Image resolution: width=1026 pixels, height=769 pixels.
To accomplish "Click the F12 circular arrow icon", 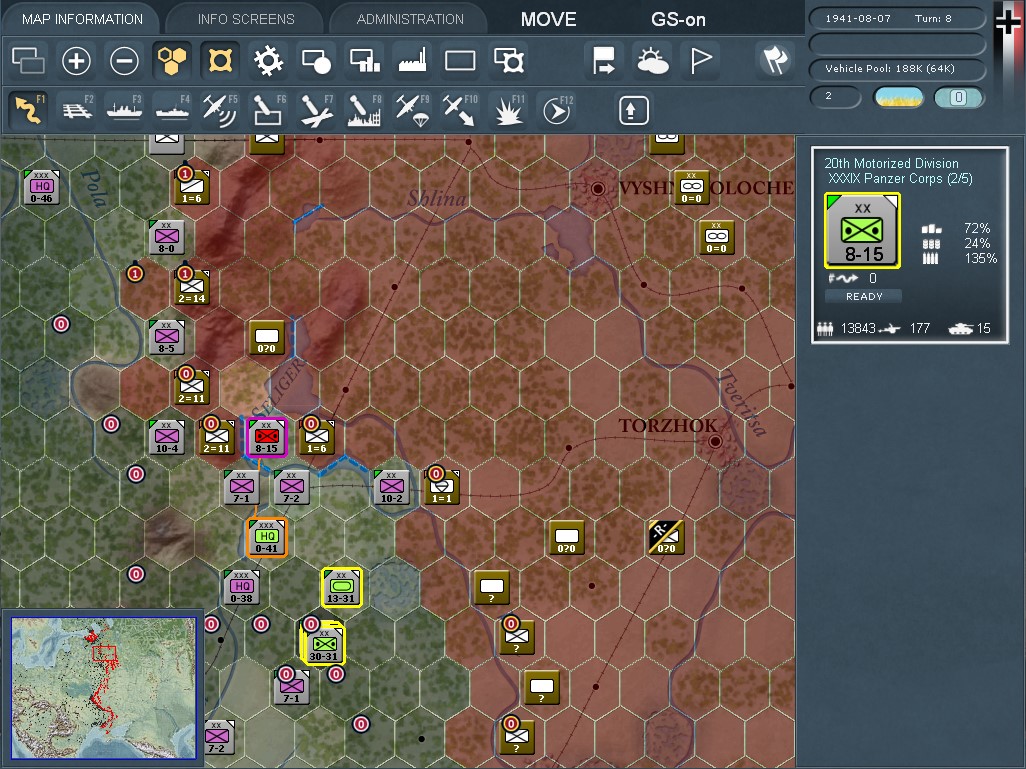I will point(557,109).
